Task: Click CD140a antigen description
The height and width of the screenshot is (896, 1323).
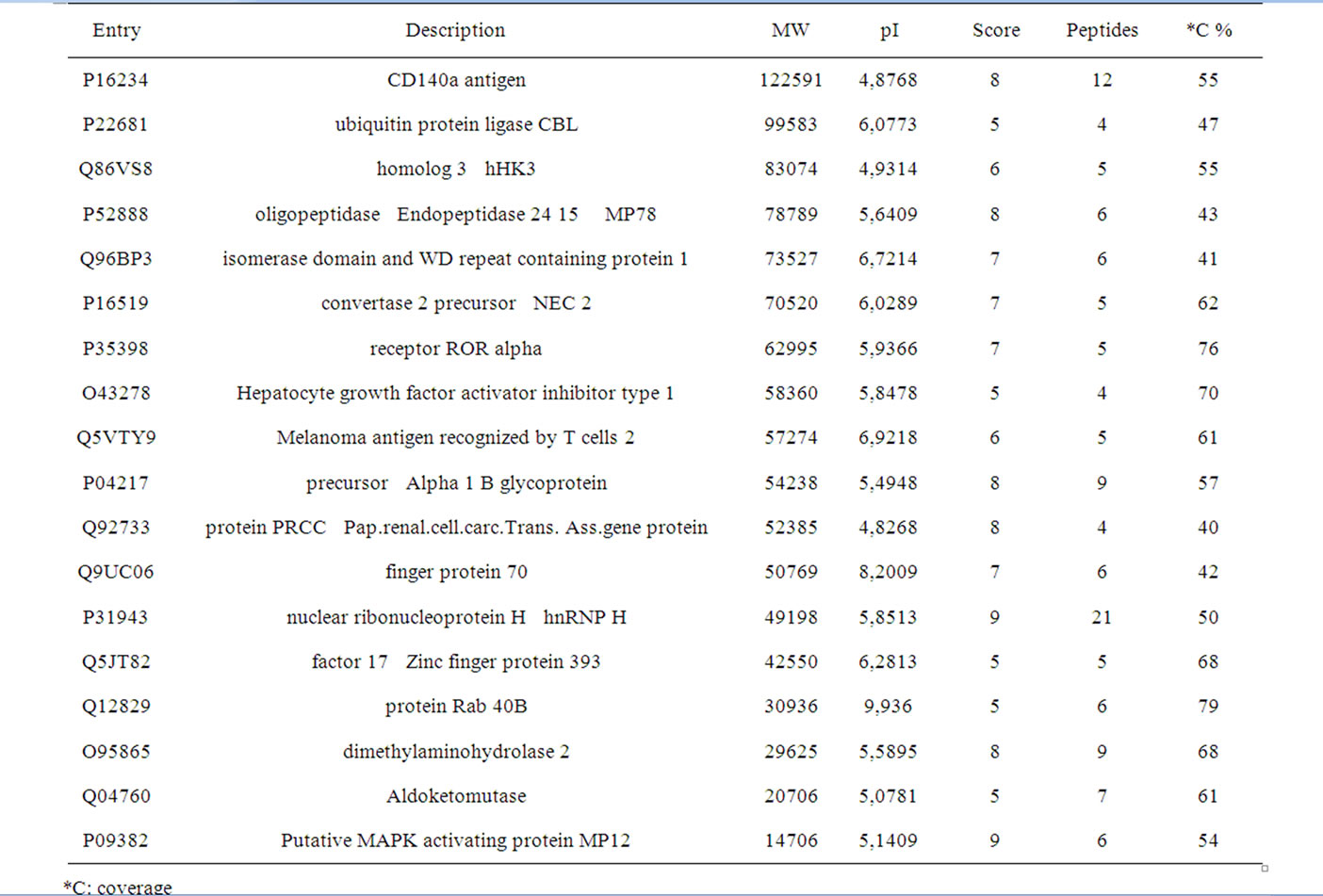Action: point(456,80)
